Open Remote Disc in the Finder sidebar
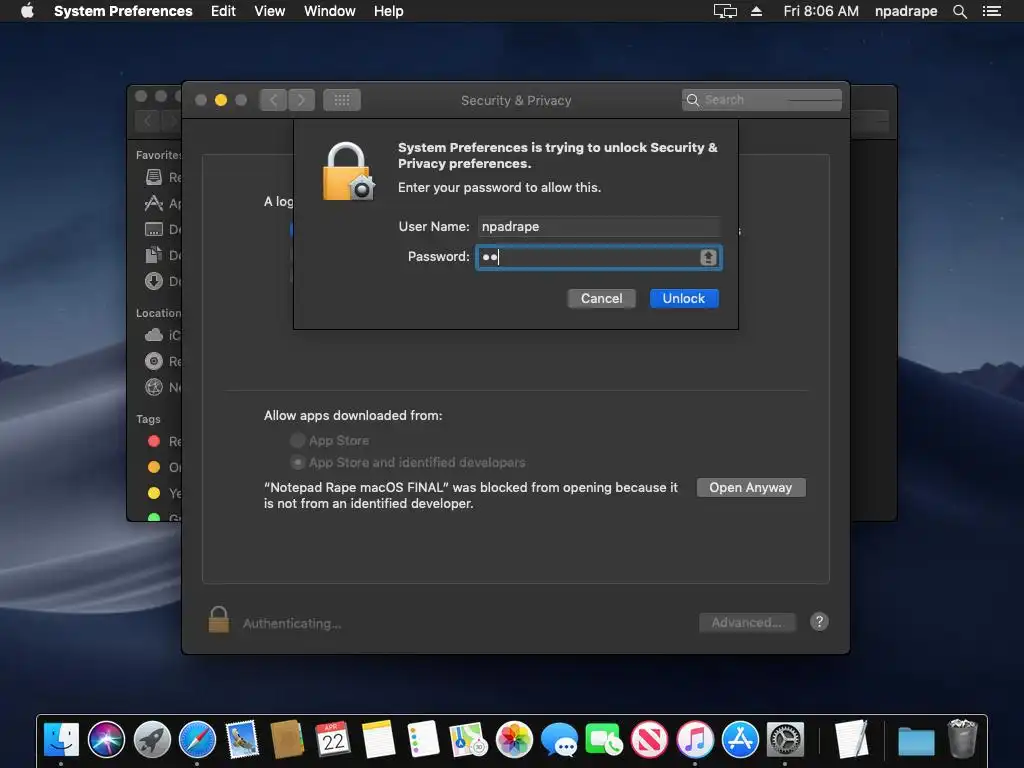Viewport: 1024px width, 768px height. click(162, 361)
